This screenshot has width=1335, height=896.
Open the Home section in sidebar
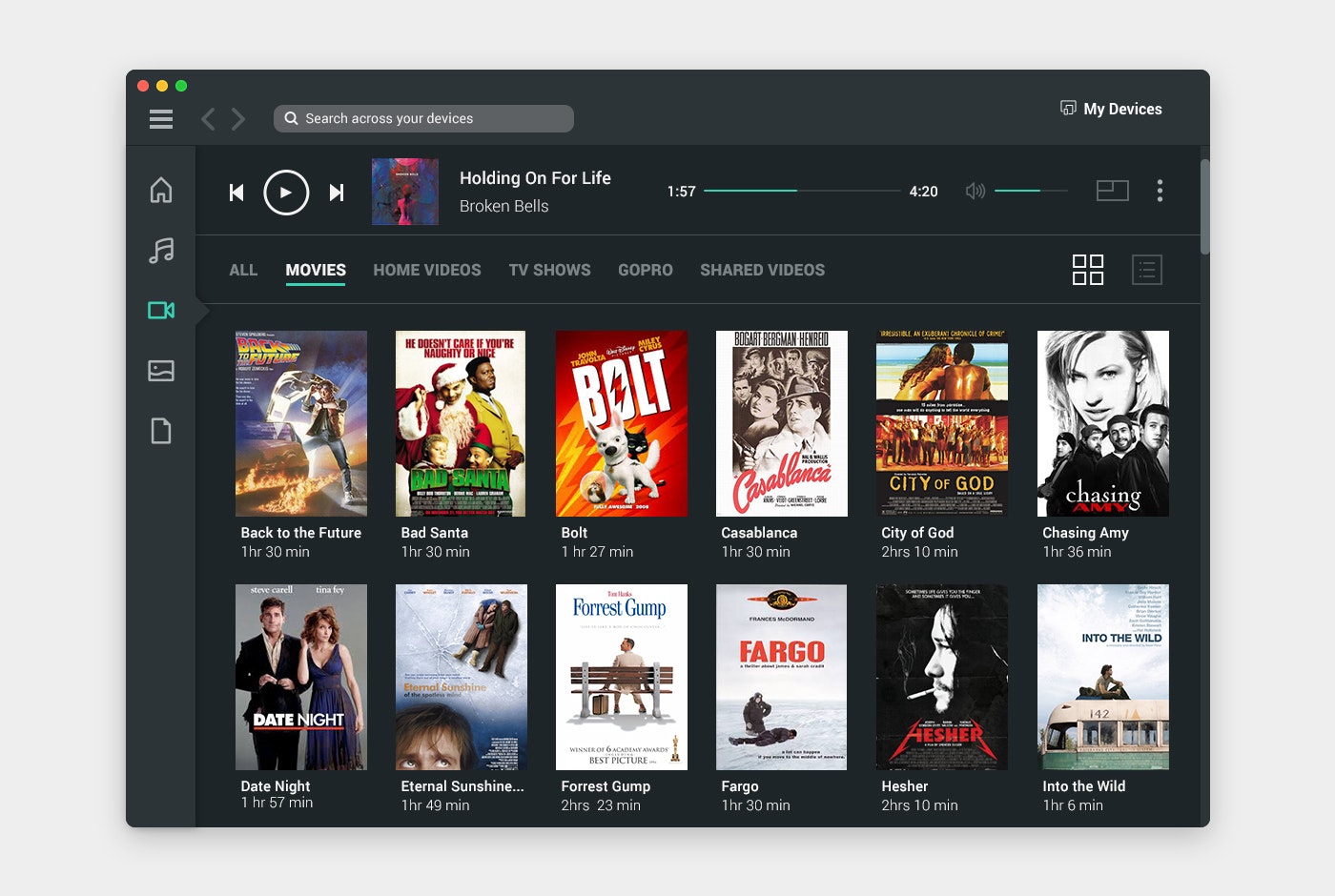click(161, 190)
